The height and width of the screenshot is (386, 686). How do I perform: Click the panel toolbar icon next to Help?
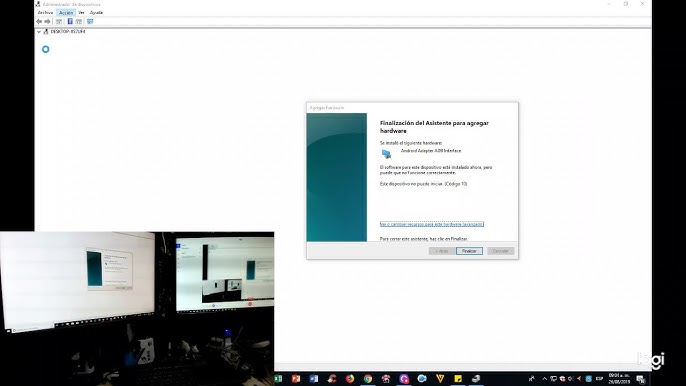(x=79, y=21)
